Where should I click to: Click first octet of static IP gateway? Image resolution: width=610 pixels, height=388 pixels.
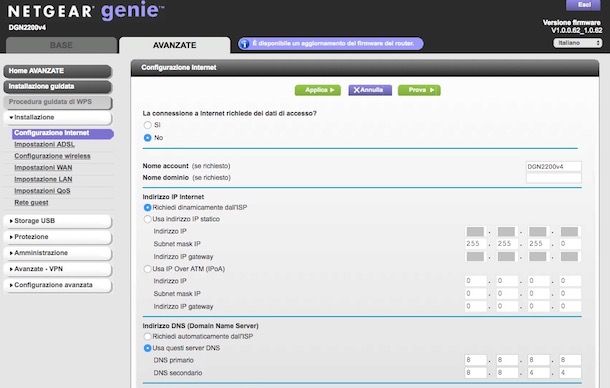coord(475,257)
